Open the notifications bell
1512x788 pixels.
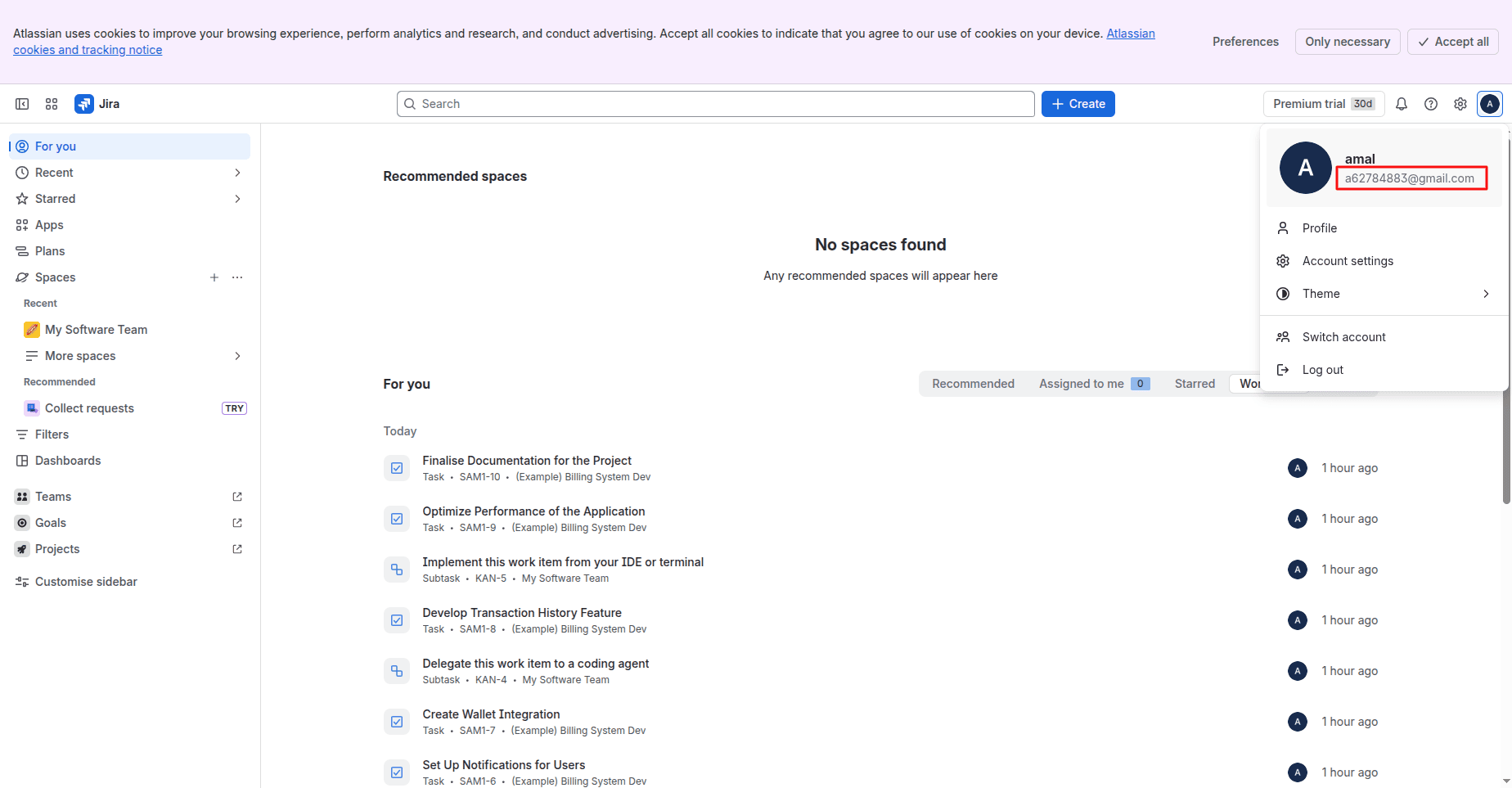point(1402,104)
